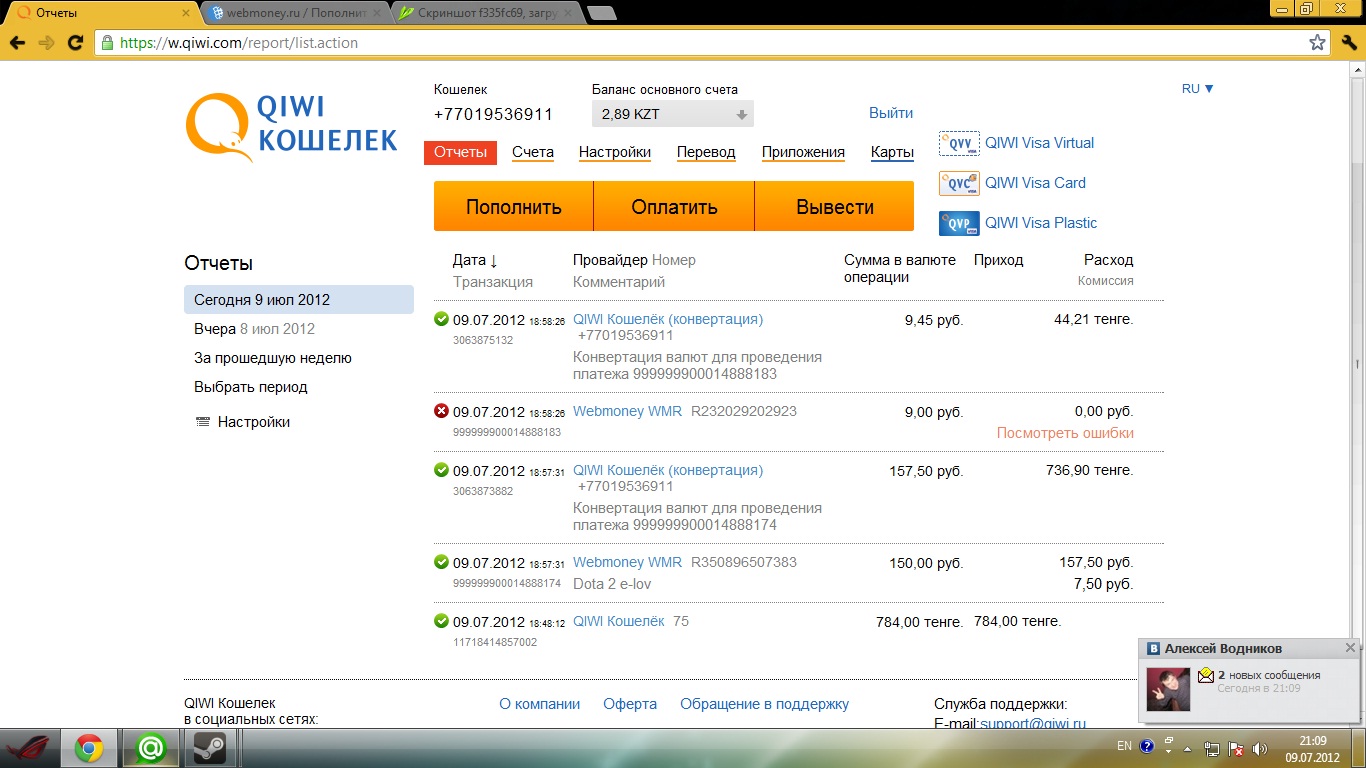The image size is (1366, 768).
Task: Click the green status check for transaction 3063875132
Action: (x=441, y=319)
